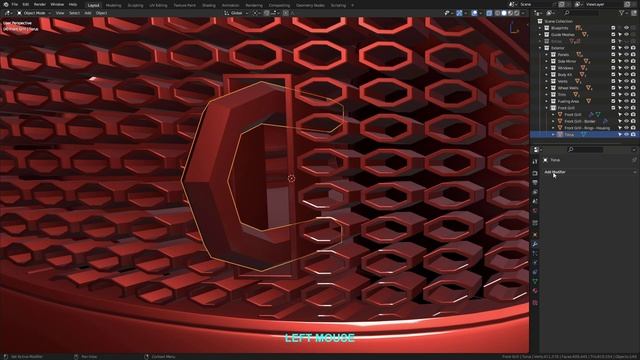Expand the Blueprints collection
640x360 pixels.
(x=540, y=28)
